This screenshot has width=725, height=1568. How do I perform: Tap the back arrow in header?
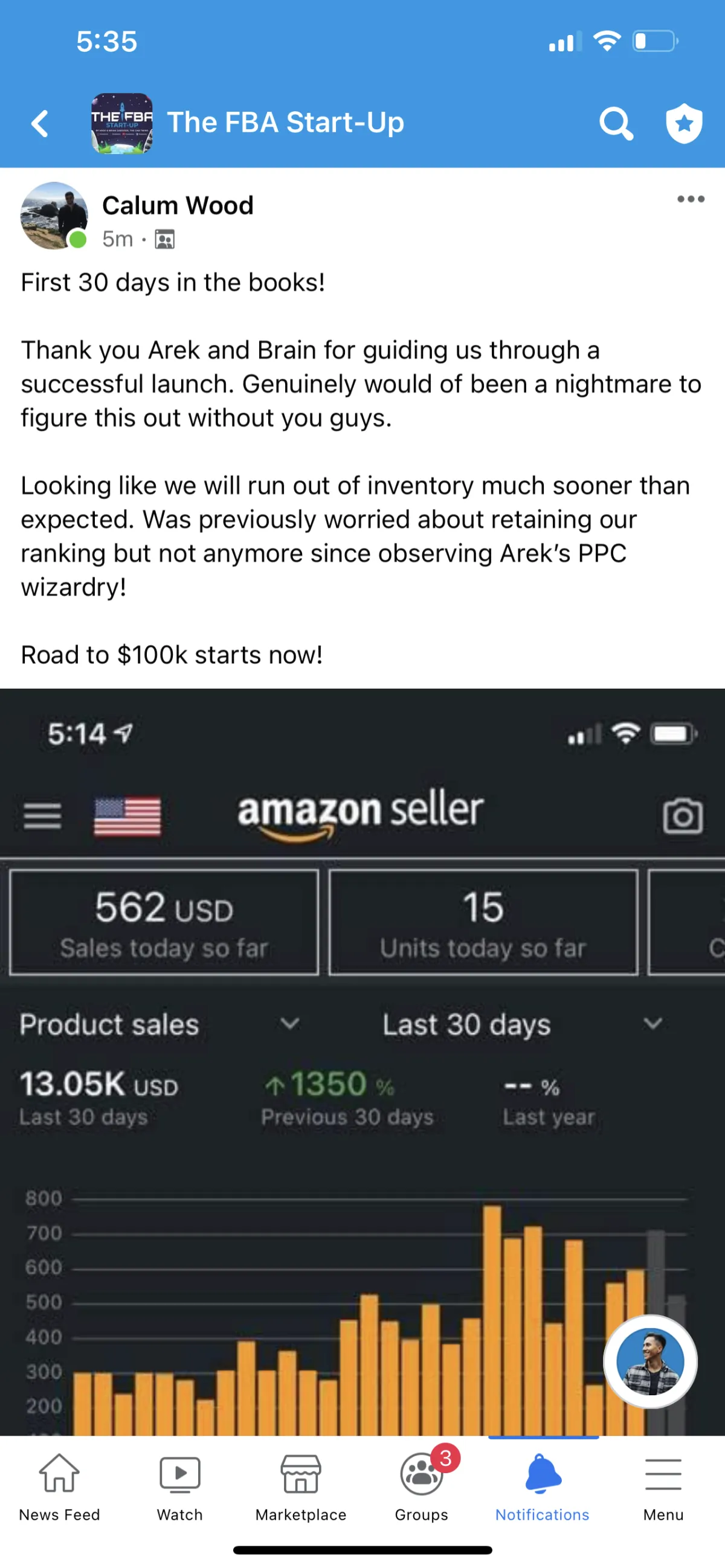click(40, 124)
